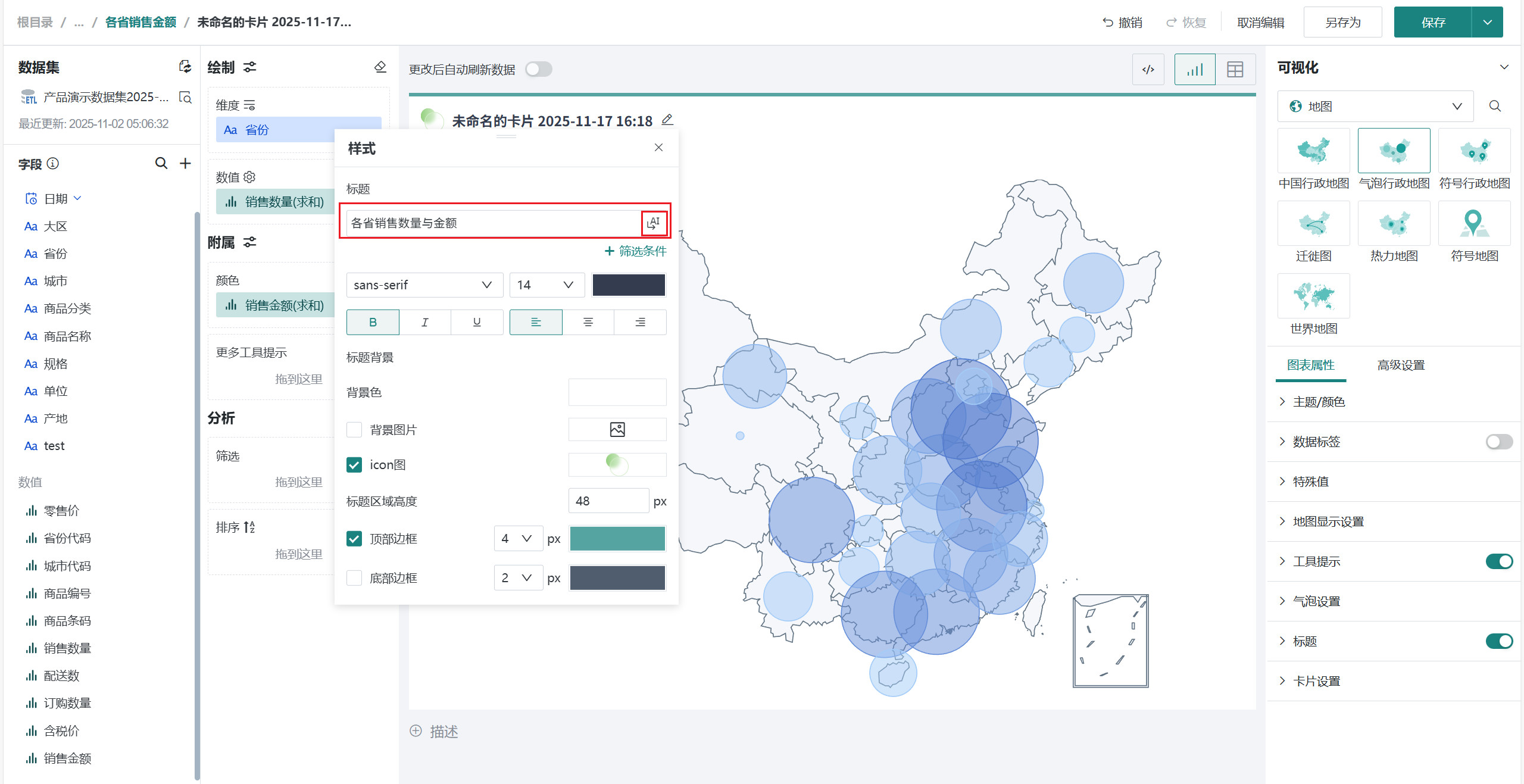Click the AI title generation icon
The image size is (1524, 784).
(x=654, y=223)
